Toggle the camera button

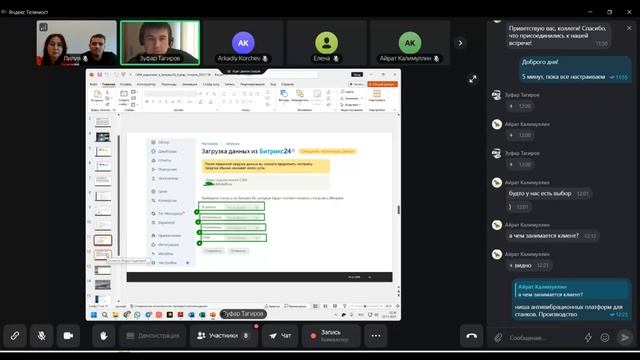click(68, 336)
